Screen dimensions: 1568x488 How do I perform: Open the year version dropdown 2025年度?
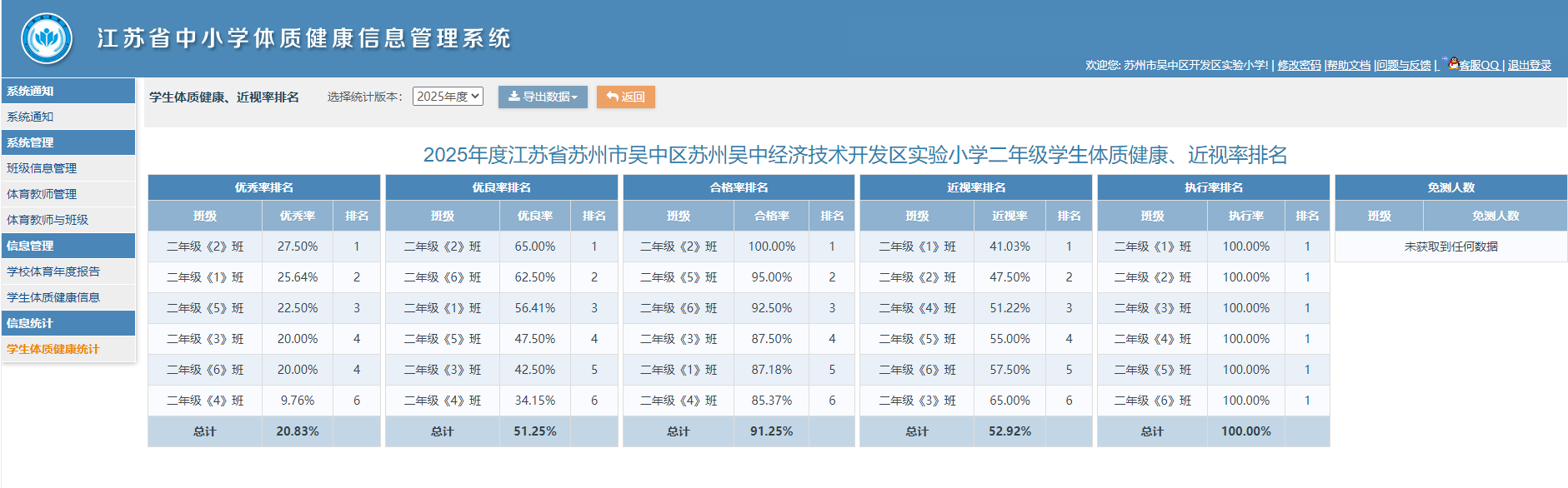(x=448, y=97)
